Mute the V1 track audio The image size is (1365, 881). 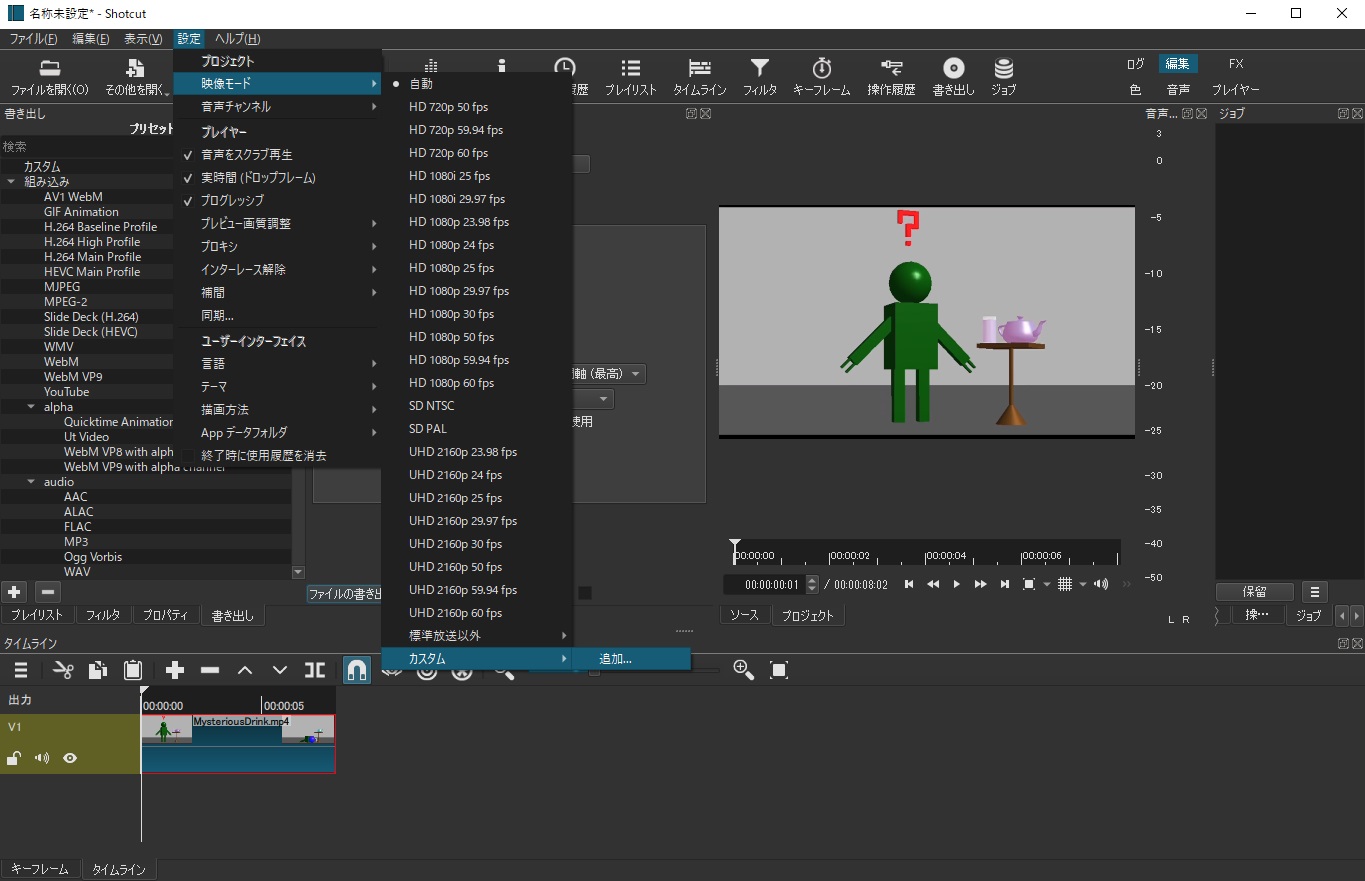[x=42, y=758]
